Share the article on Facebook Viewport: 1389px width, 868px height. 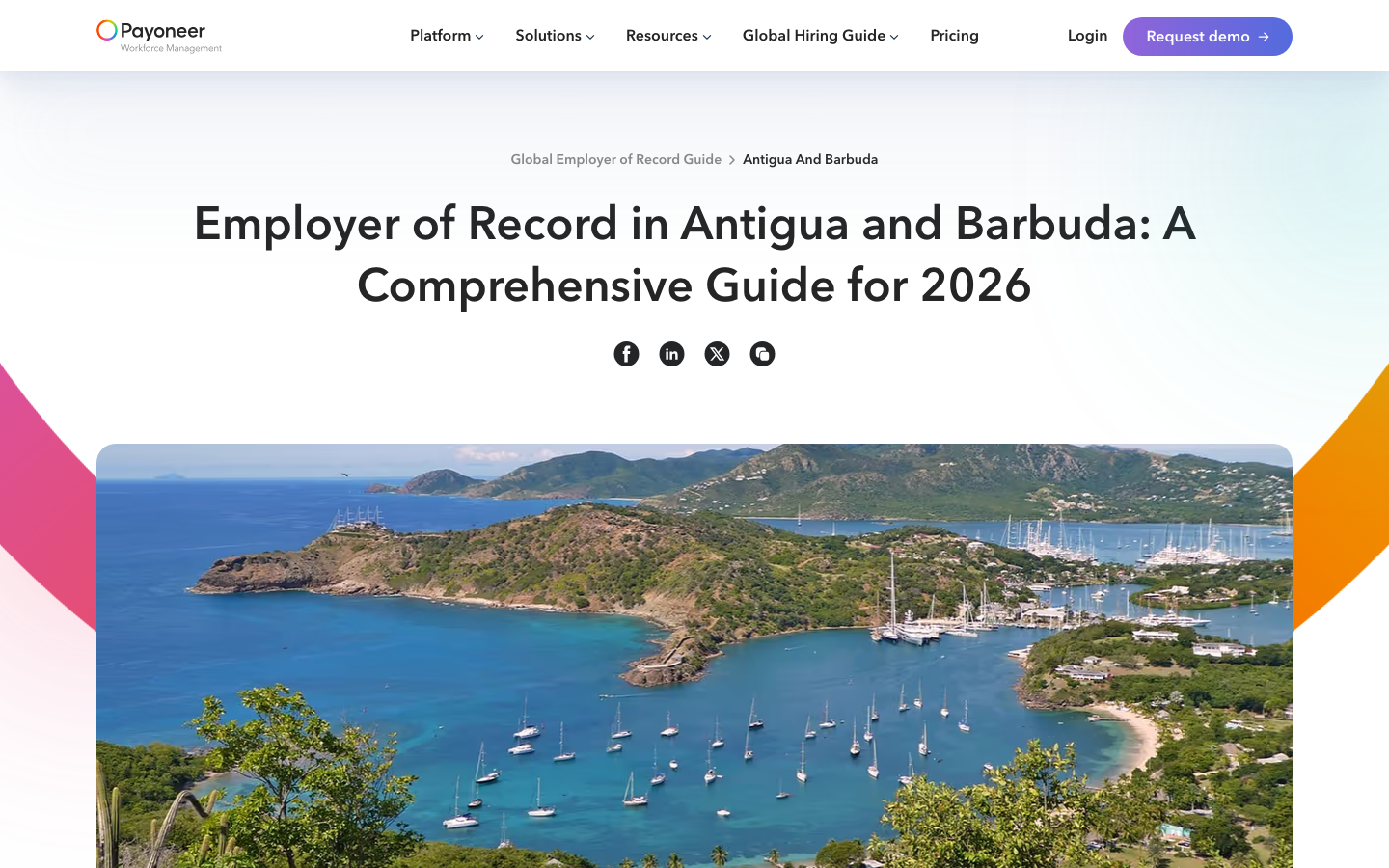click(626, 354)
